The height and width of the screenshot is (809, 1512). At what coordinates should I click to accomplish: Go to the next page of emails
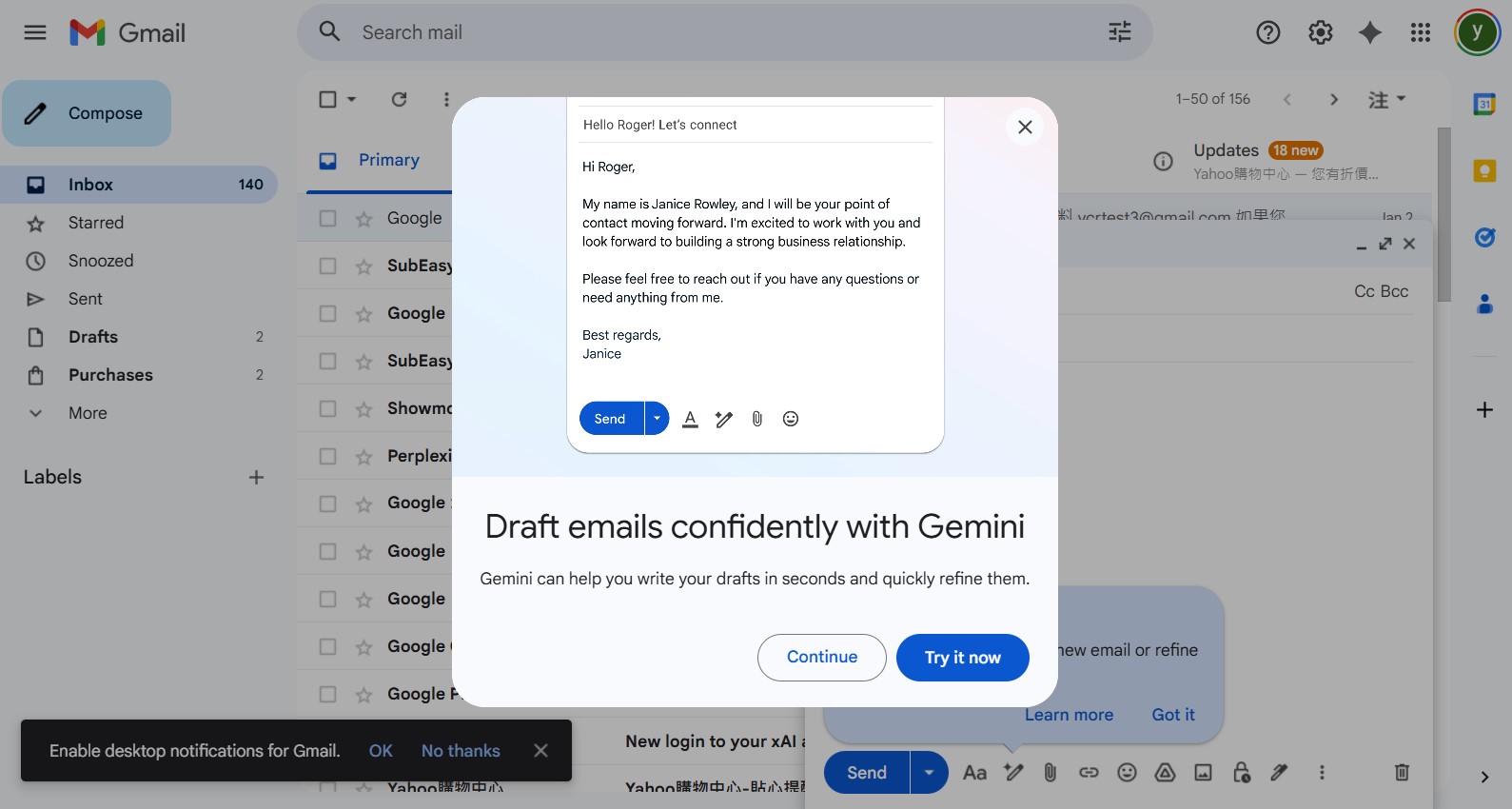click(1334, 99)
